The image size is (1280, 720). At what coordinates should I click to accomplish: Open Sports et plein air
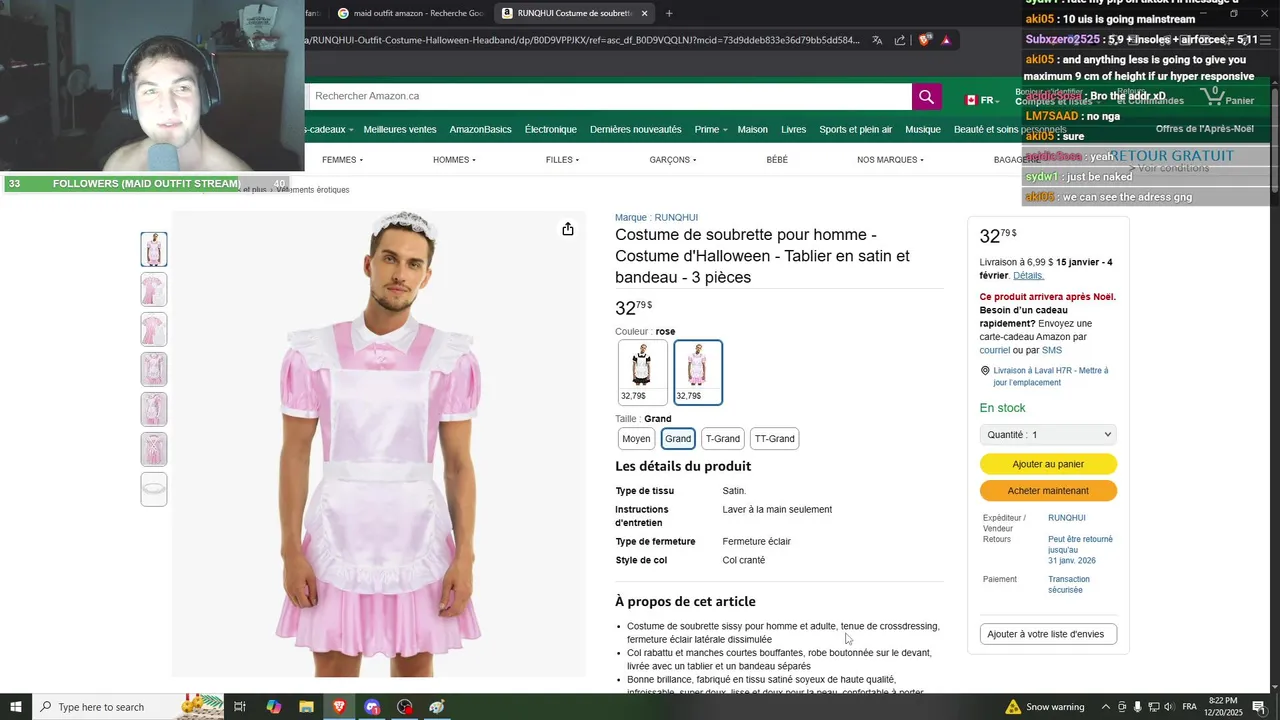tap(856, 129)
